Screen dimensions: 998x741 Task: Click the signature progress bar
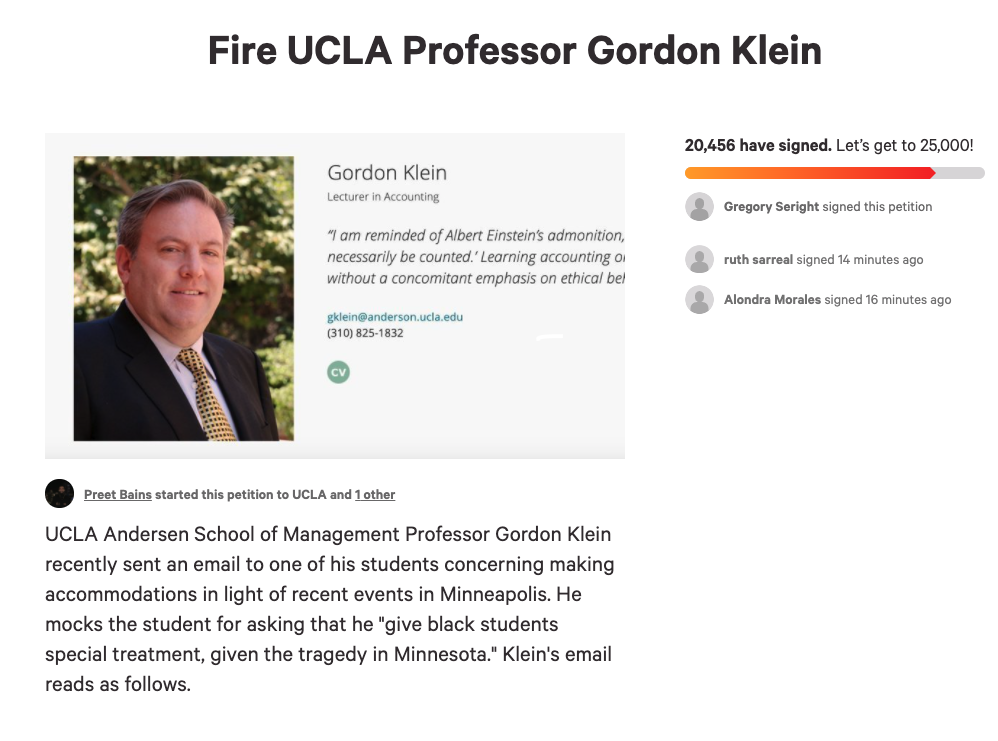tap(834, 173)
